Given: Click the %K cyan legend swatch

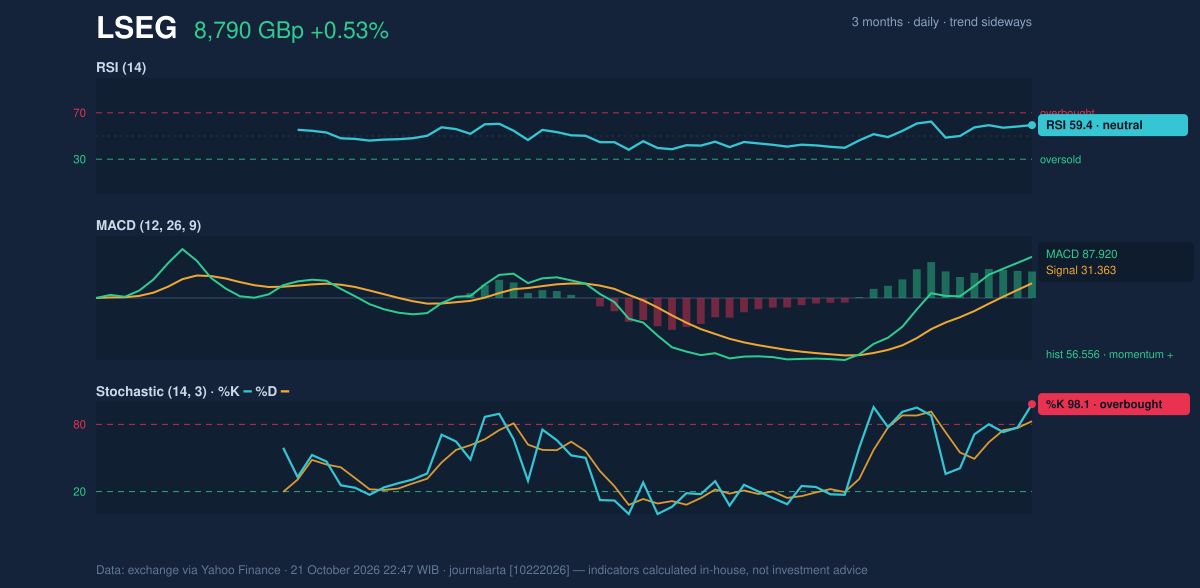Looking at the screenshot, I should click(247, 391).
